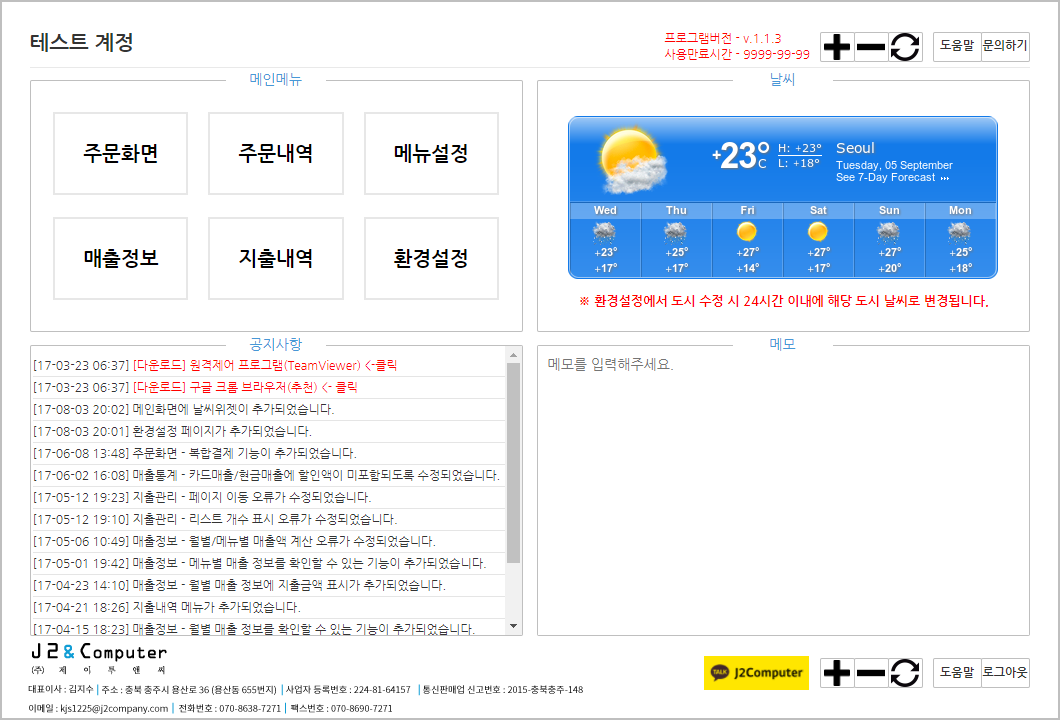
Task: Click the bottom refresh icon
Action: tap(905, 673)
